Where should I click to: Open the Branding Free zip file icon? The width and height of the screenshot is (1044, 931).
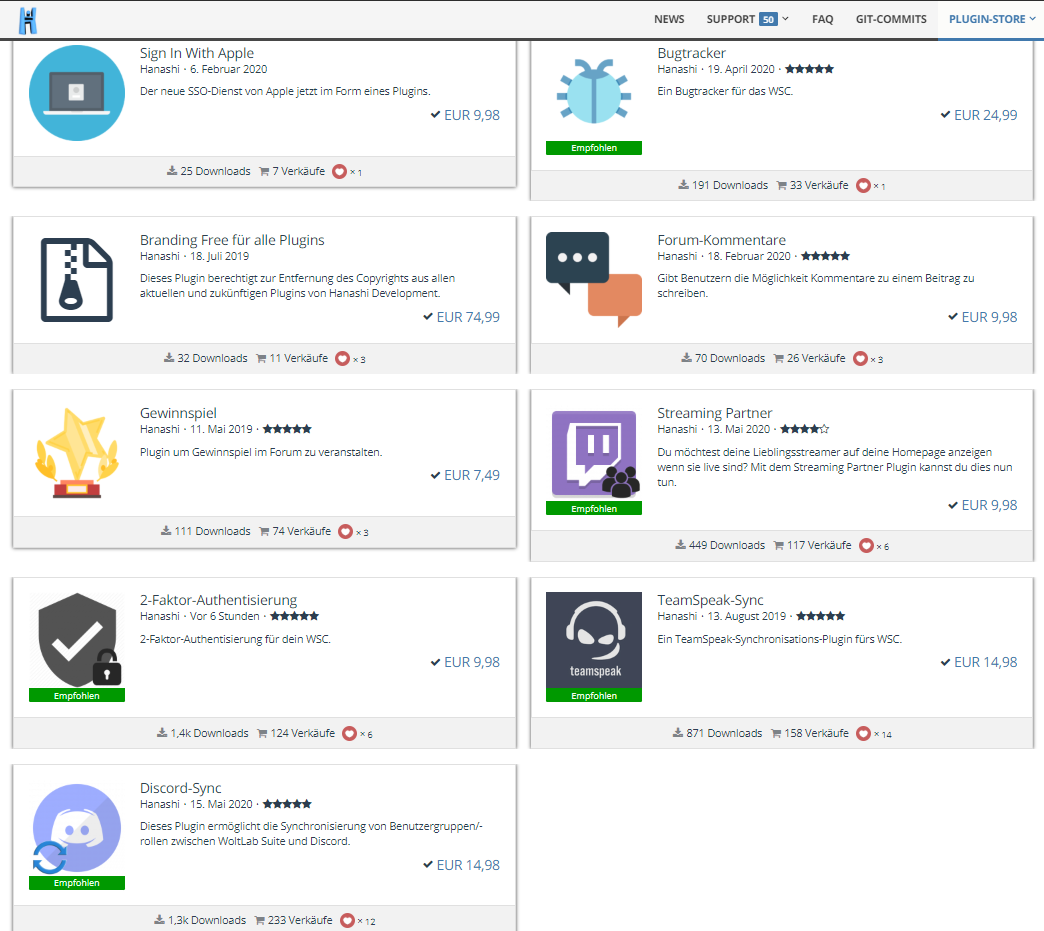coord(76,280)
